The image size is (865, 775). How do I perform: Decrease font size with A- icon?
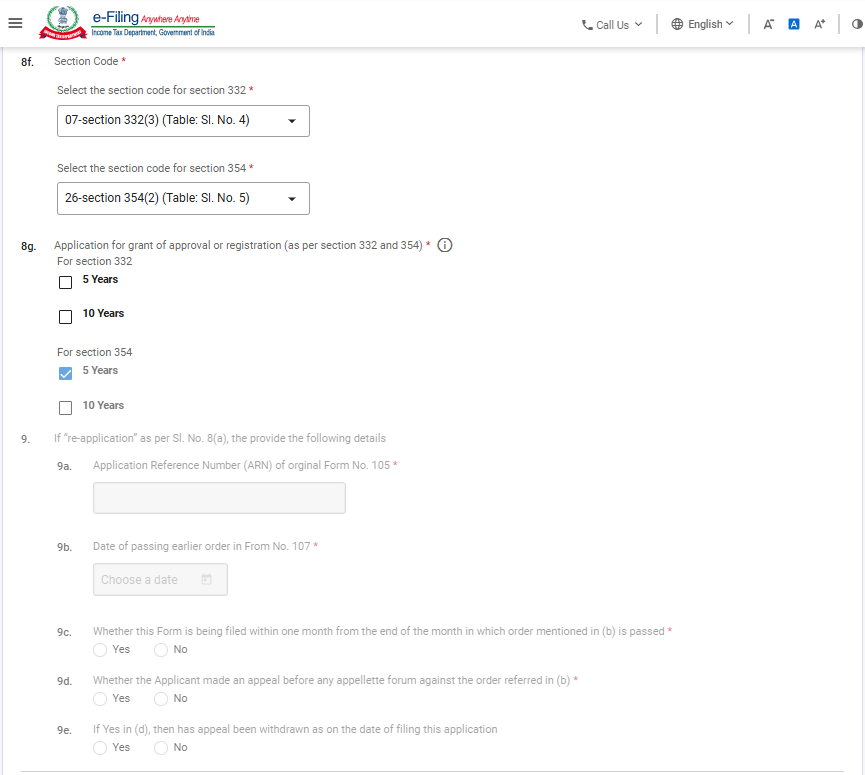click(x=768, y=24)
